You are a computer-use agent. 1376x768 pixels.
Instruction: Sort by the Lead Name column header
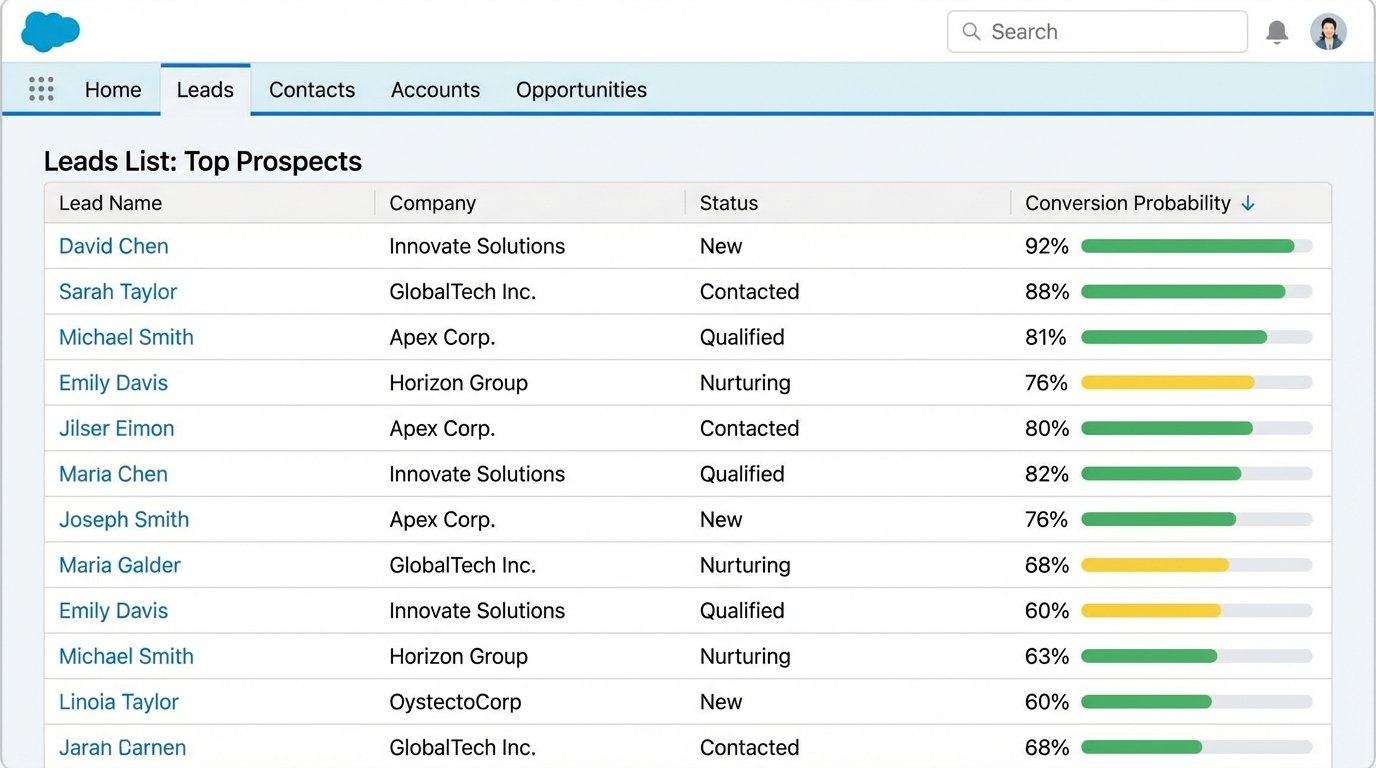[110, 203]
